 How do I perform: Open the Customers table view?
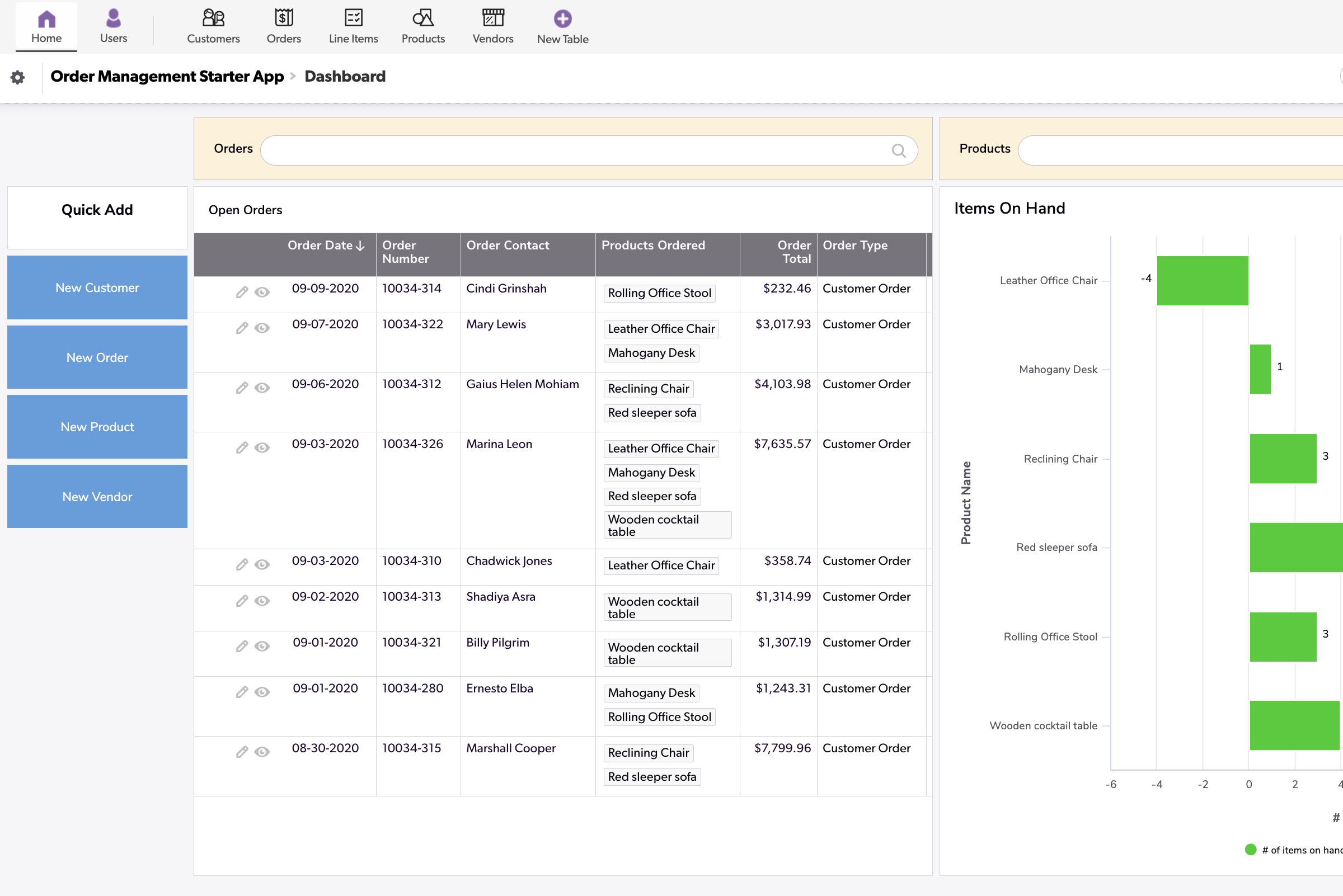(213, 26)
